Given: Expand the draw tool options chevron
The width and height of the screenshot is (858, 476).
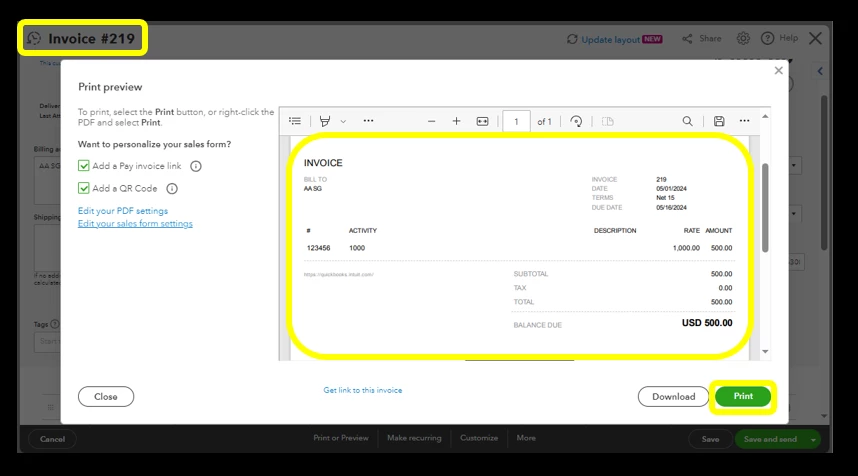Looking at the screenshot, I should click(x=343, y=121).
